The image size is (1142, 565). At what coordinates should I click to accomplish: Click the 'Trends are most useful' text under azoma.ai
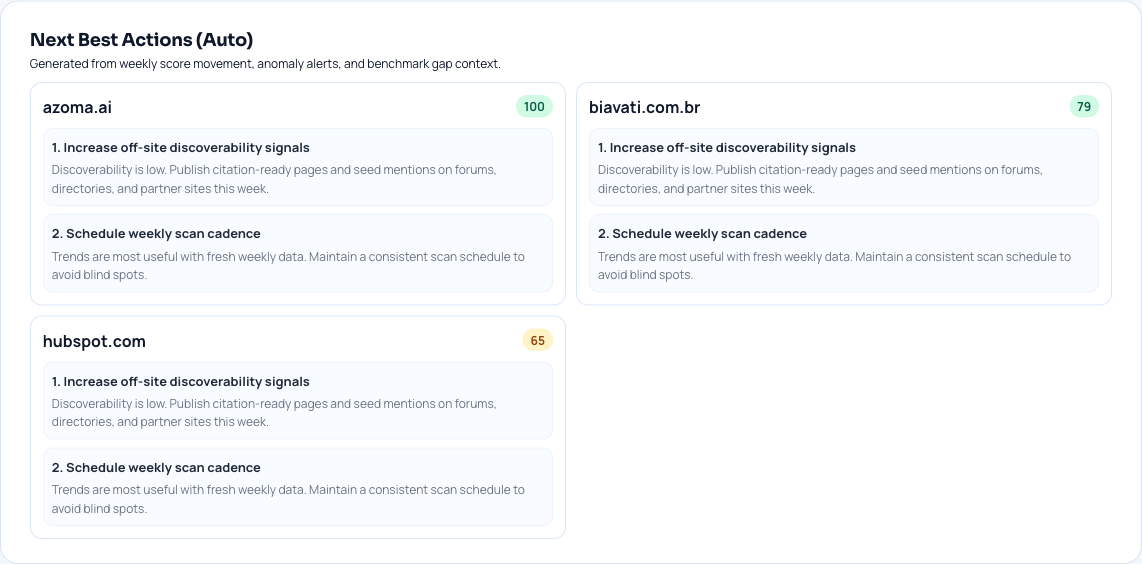288,265
